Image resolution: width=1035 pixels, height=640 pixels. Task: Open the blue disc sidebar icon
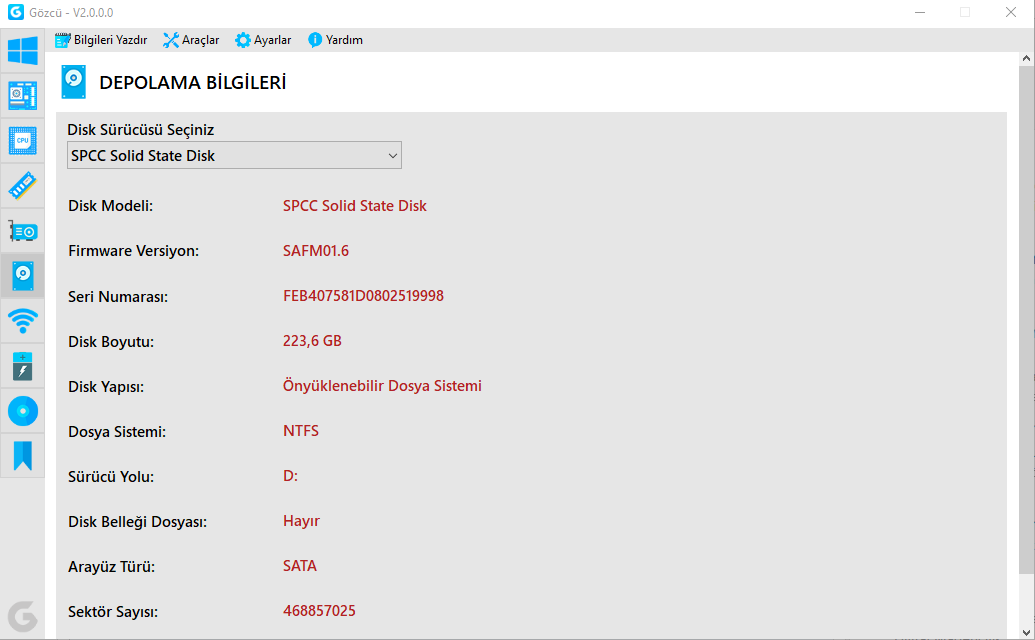(22, 411)
